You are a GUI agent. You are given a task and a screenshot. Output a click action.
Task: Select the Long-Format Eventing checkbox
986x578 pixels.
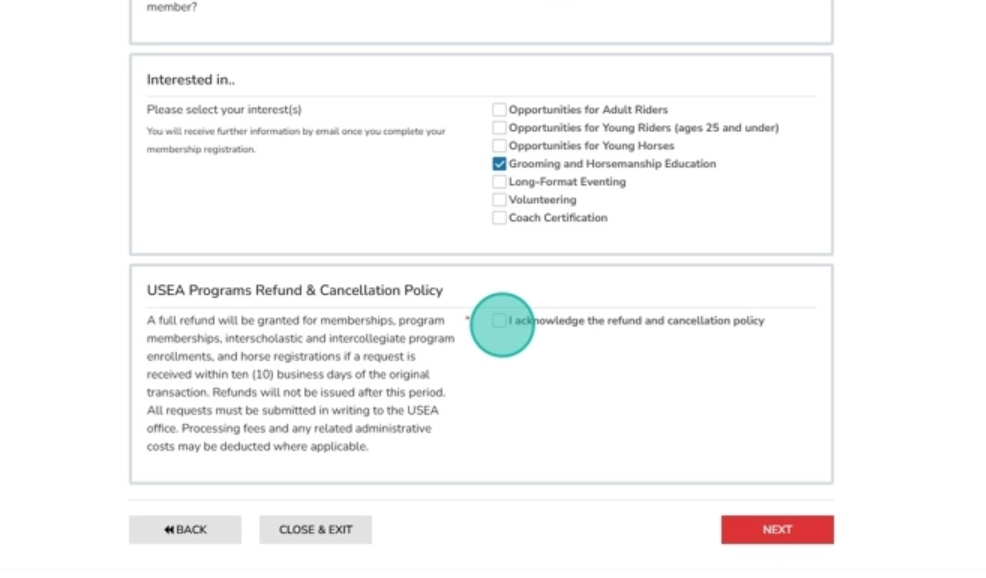click(x=499, y=182)
